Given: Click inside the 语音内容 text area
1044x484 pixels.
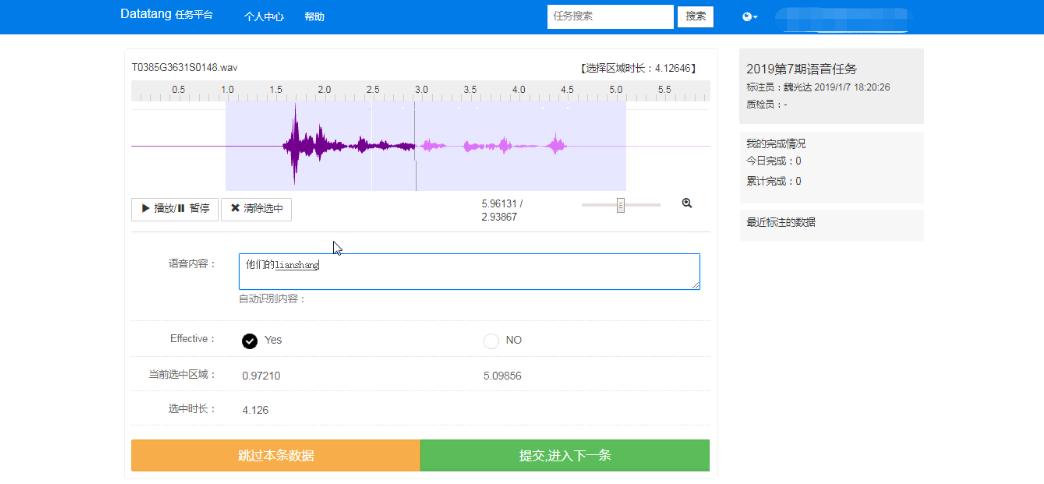Looking at the screenshot, I should [469, 271].
